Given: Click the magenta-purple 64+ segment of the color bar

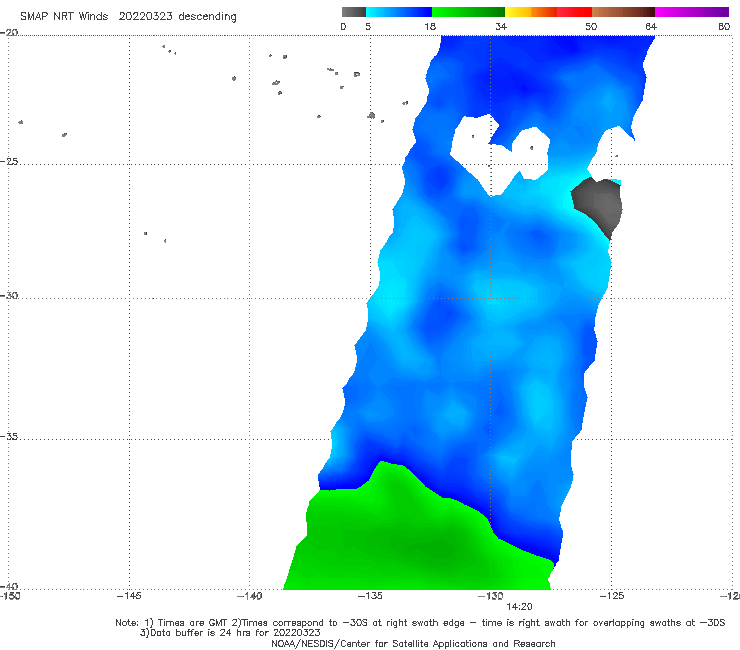Looking at the screenshot, I should [692, 12].
